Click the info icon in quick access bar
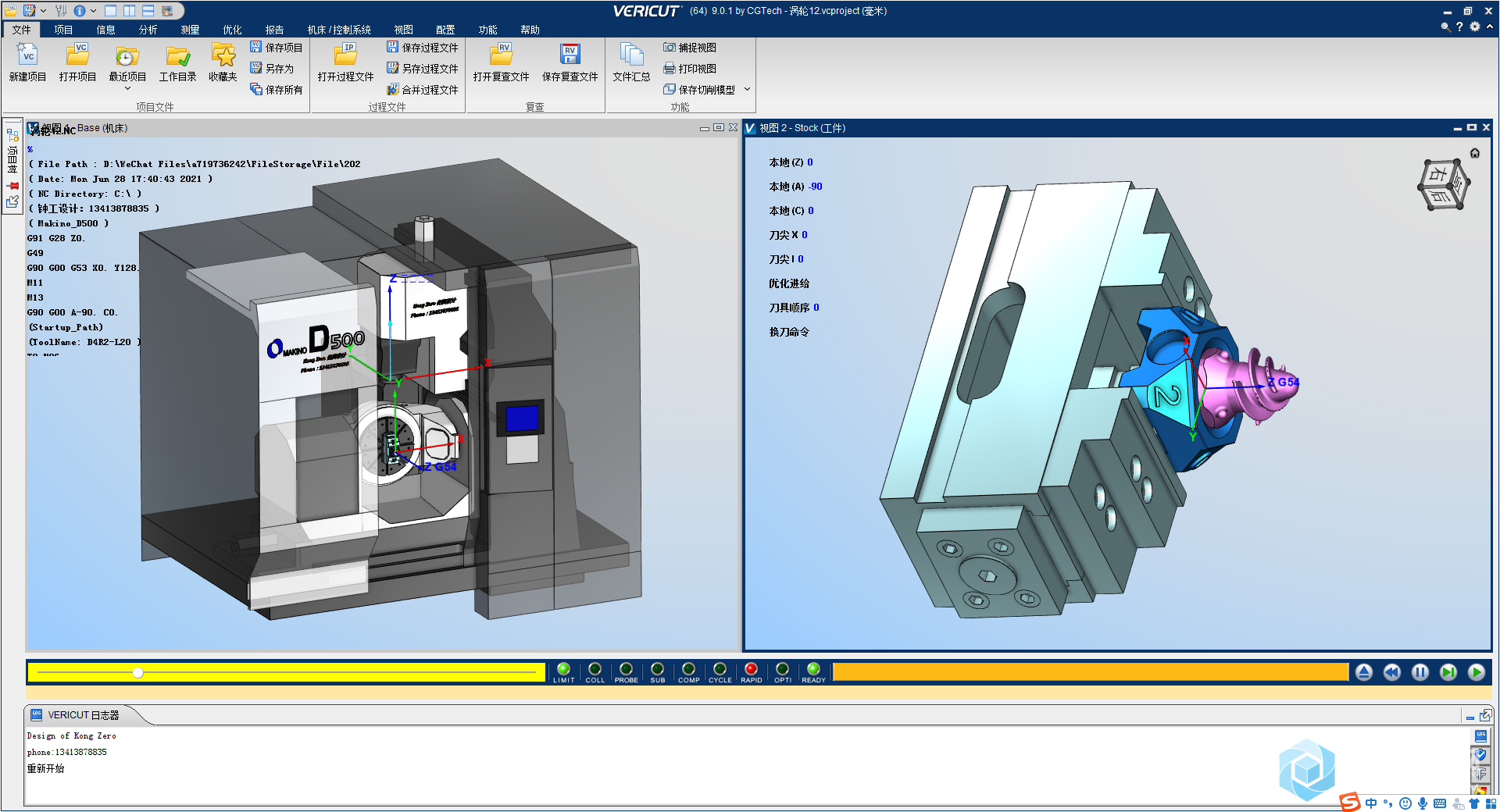The image size is (1500, 812). [80, 11]
